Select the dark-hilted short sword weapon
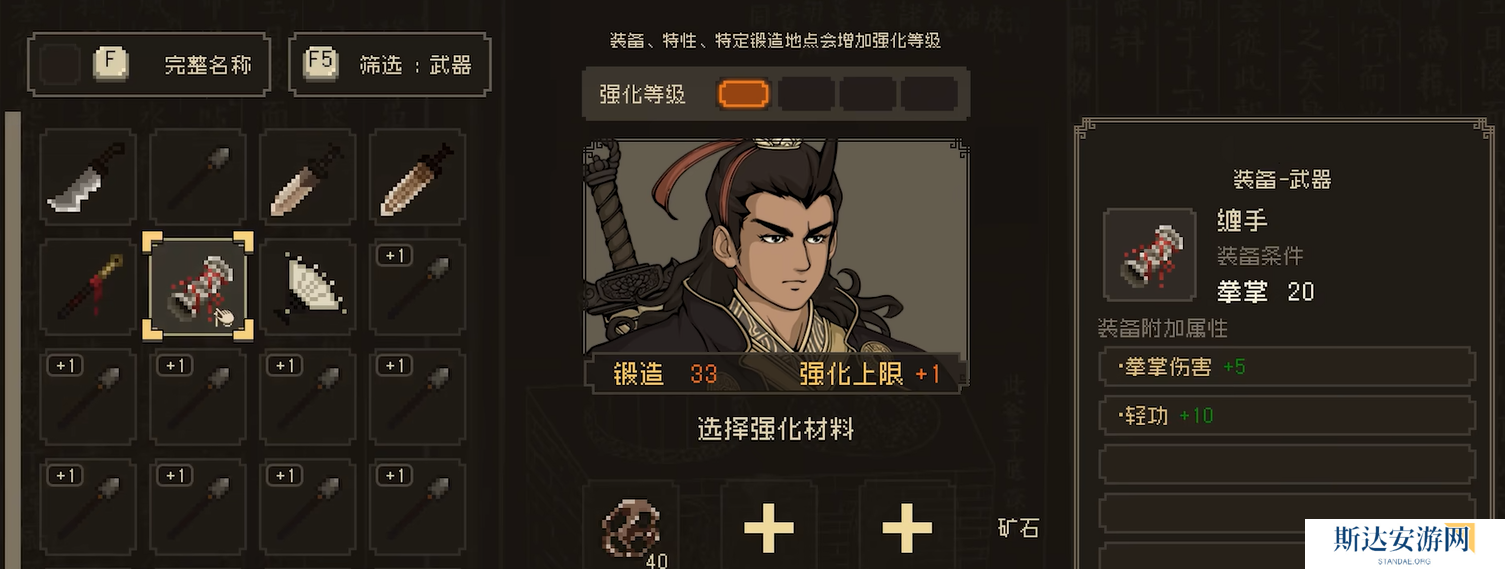Screen dimensions: 1505x569 coord(418,178)
